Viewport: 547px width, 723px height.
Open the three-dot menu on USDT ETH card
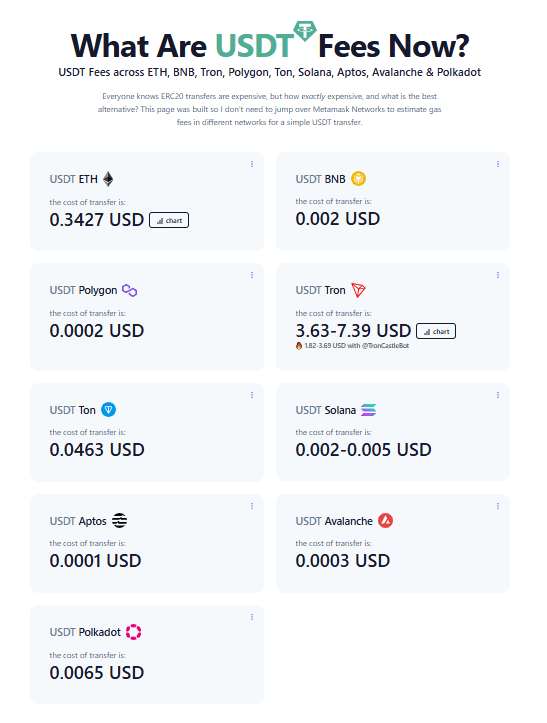point(252,164)
